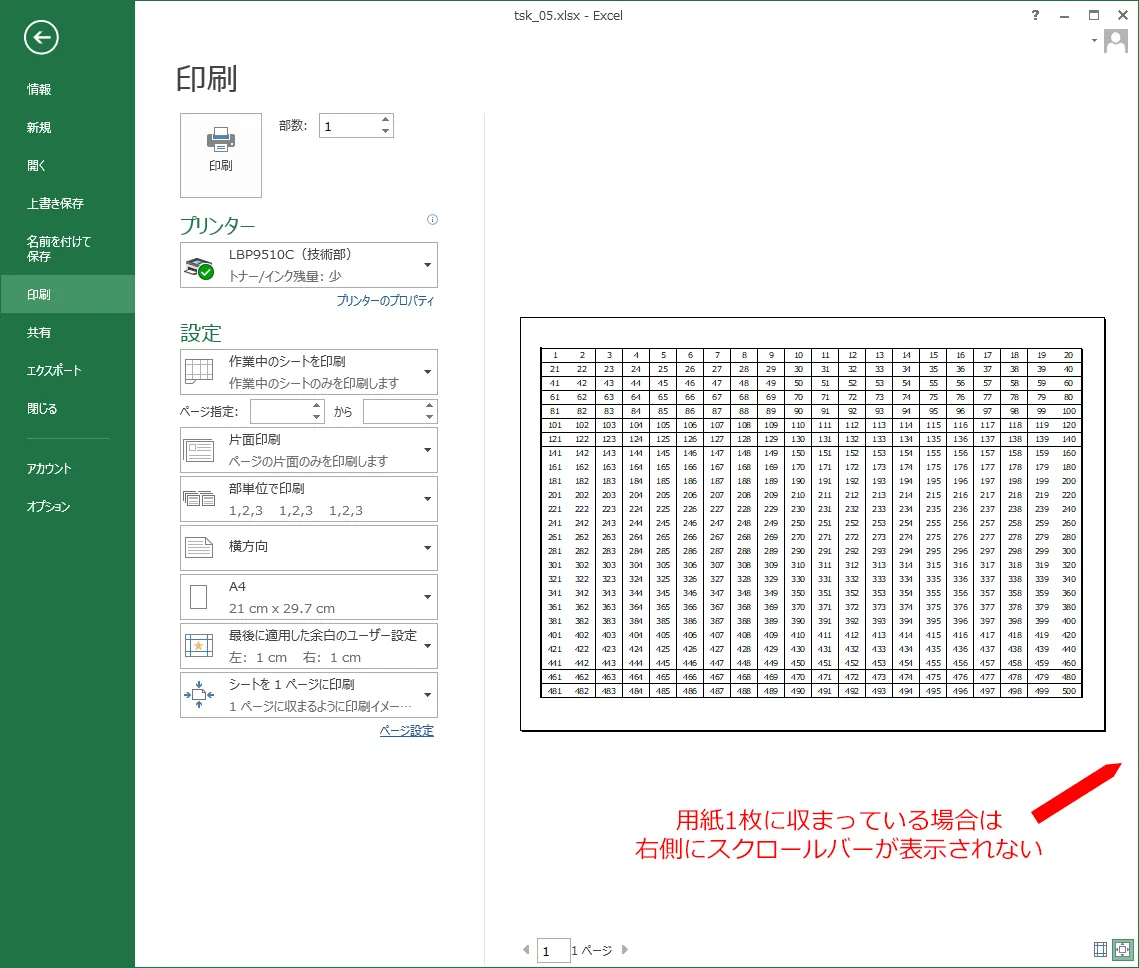The width and height of the screenshot is (1139, 968).
Task: Go back using the circled arrow
Action: tap(41, 37)
